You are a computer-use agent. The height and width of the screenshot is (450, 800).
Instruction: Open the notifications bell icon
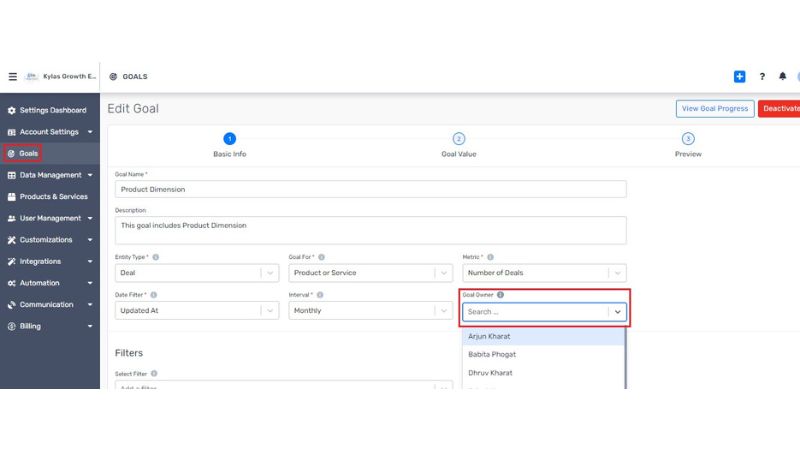[783, 76]
